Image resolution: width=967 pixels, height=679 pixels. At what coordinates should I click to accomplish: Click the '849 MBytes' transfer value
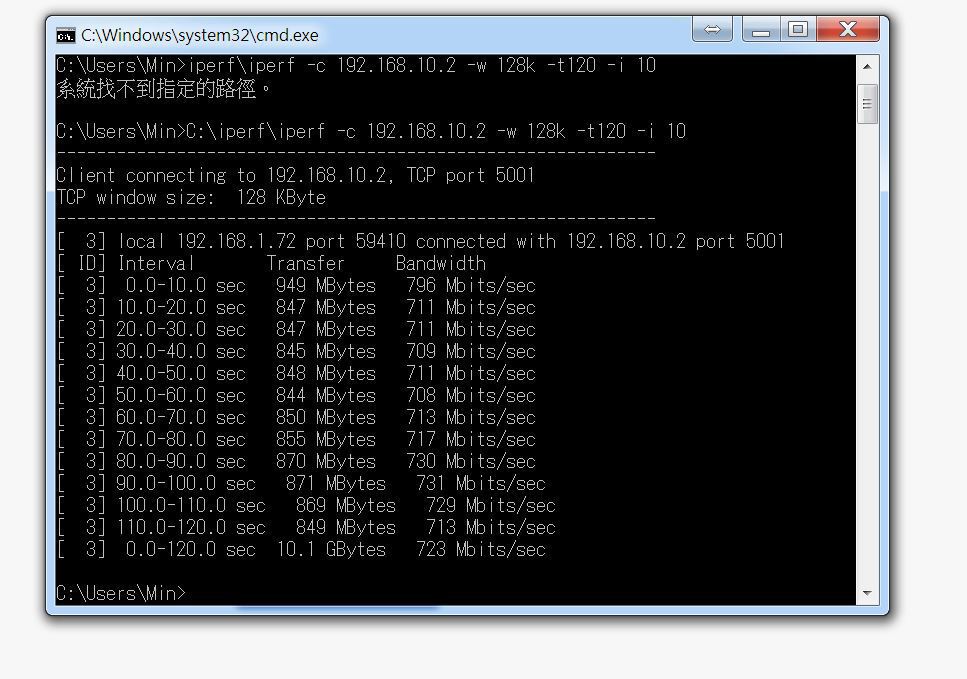(345, 527)
